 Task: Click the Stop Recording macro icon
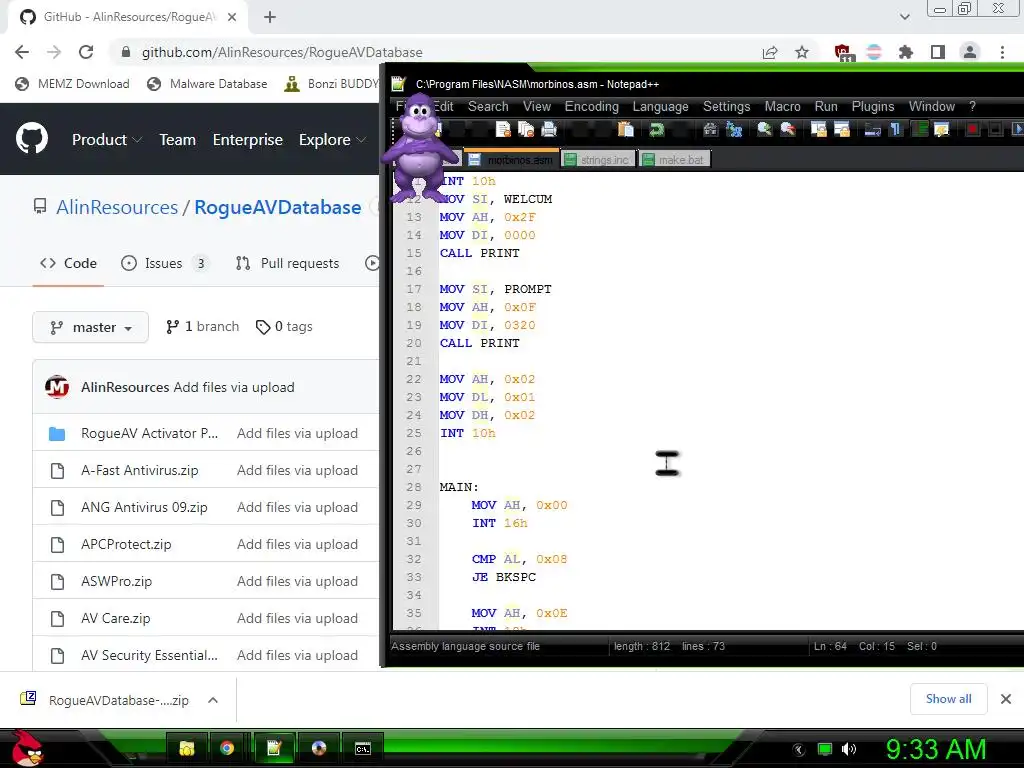[995, 129]
